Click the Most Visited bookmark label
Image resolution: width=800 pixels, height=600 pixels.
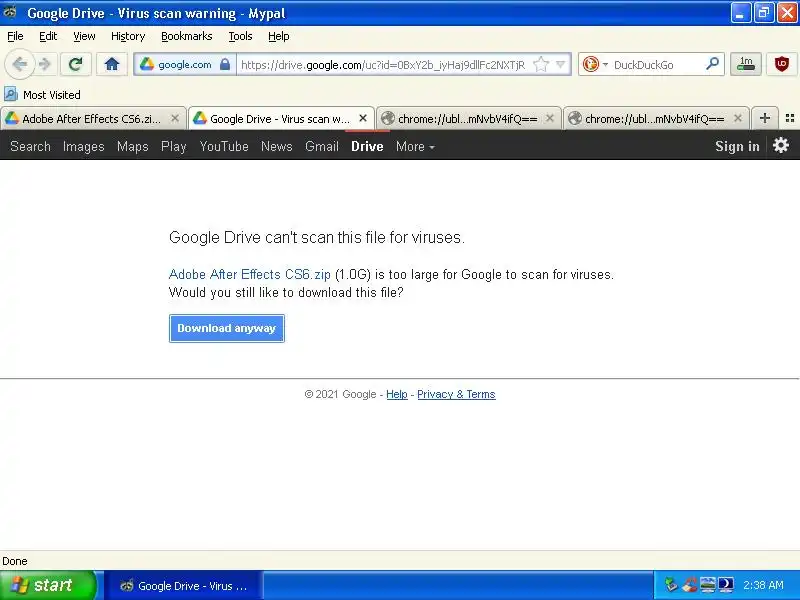tap(52, 95)
